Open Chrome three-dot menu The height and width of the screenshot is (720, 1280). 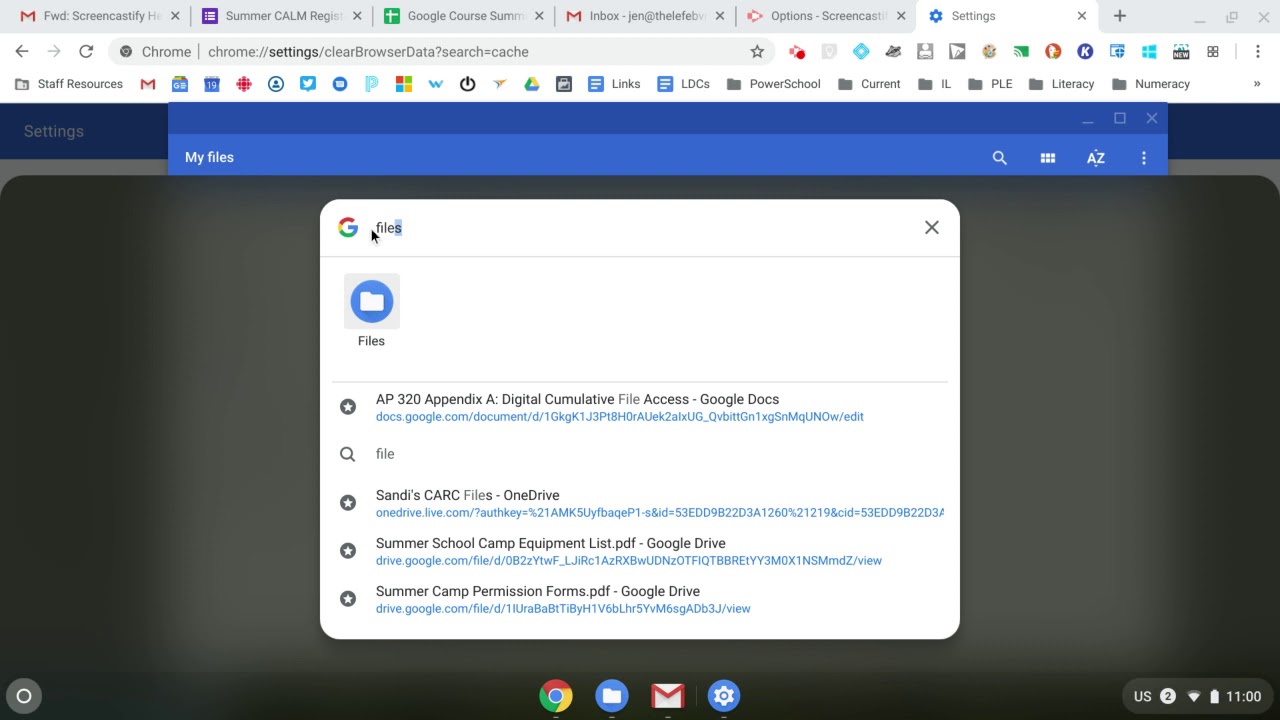click(1258, 52)
